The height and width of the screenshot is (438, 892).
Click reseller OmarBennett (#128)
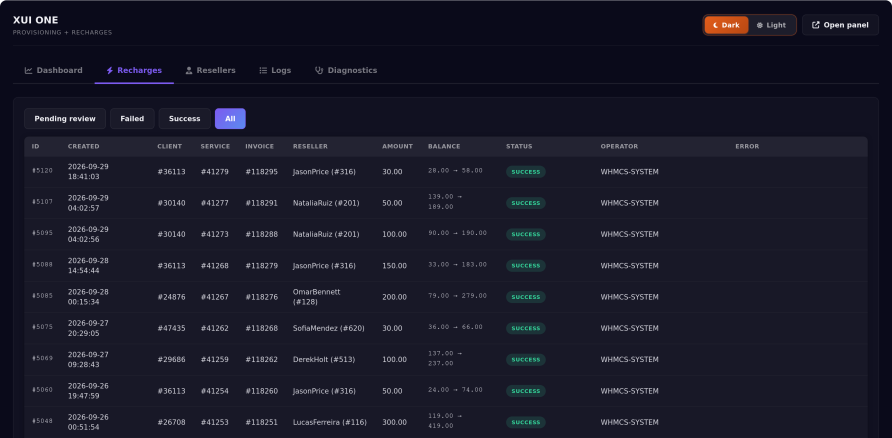click(316, 297)
